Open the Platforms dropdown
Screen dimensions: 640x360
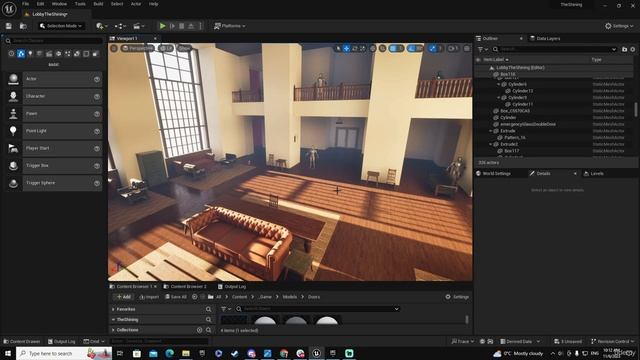[x=229, y=26]
